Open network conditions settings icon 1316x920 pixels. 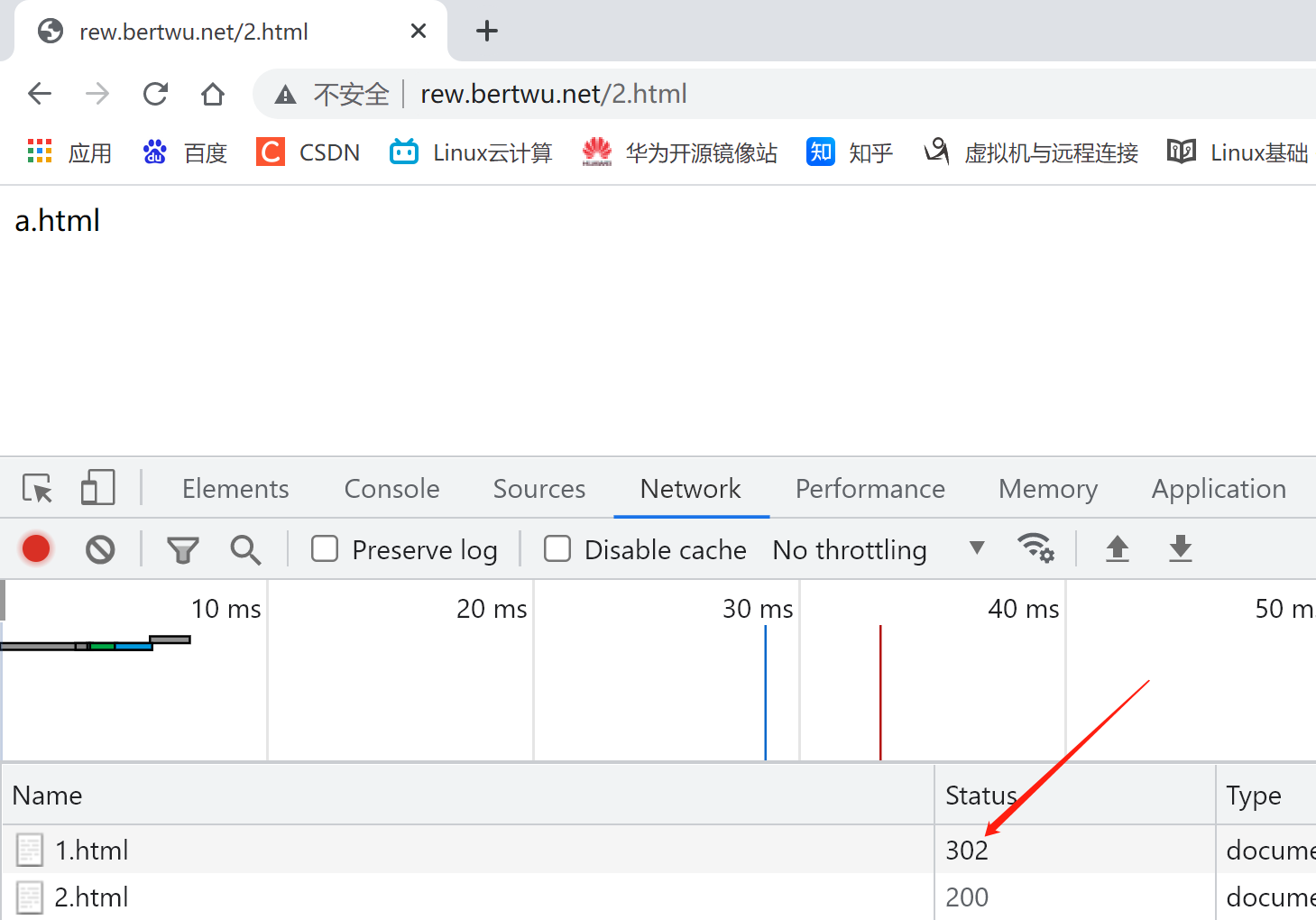(x=1035, y=547)
